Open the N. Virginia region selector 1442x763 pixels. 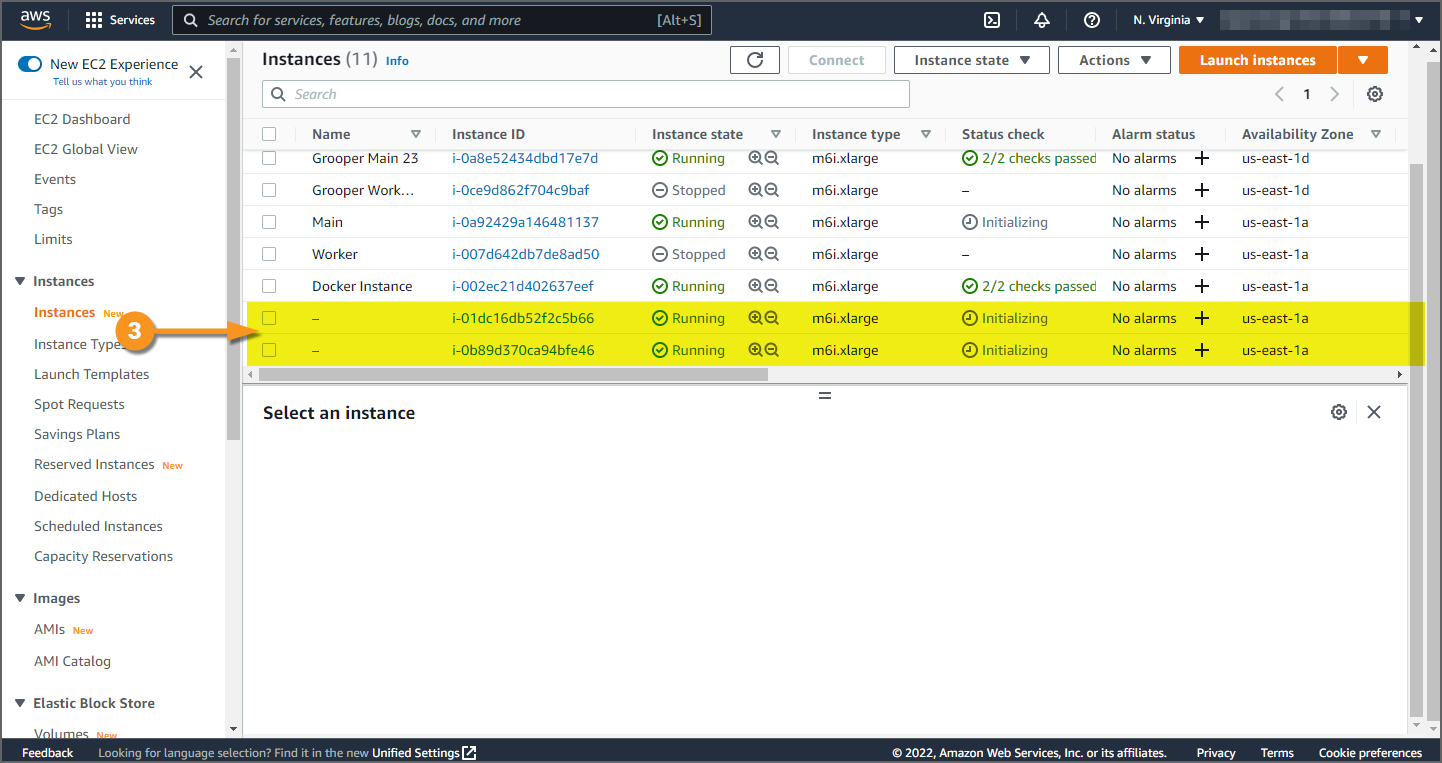1169,20
